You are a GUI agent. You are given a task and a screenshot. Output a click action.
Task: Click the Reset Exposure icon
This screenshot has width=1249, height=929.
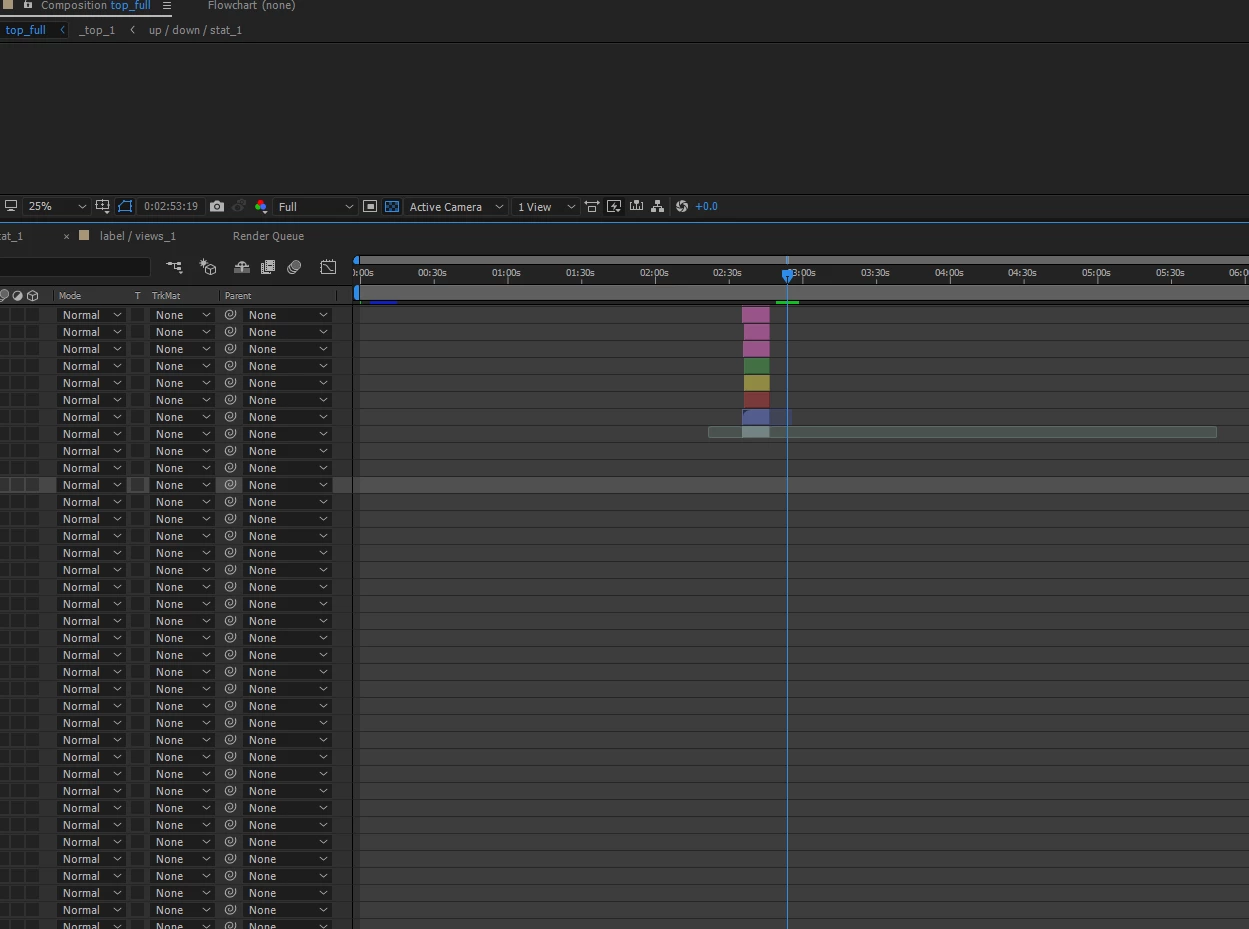click(682, 206)
